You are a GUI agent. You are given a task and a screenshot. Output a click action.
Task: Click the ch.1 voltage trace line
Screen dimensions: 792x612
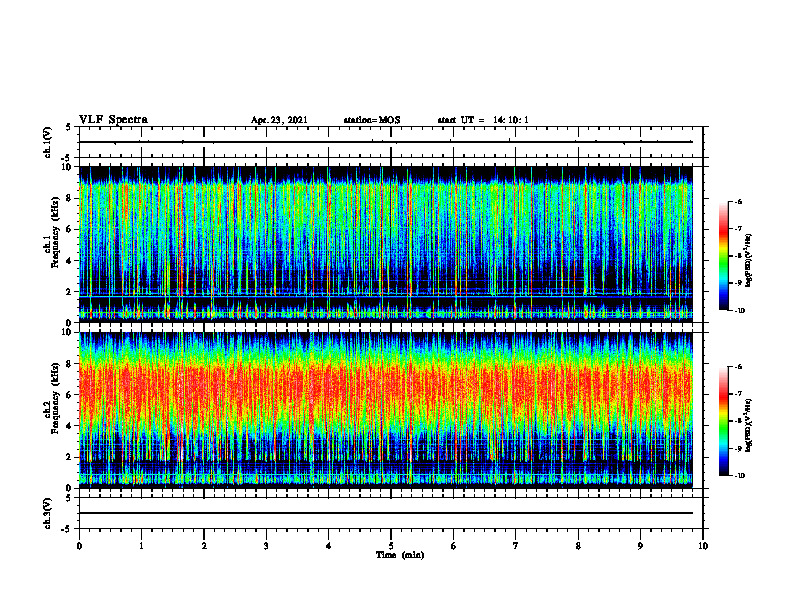pyautogui.click(x=385, y=142)
